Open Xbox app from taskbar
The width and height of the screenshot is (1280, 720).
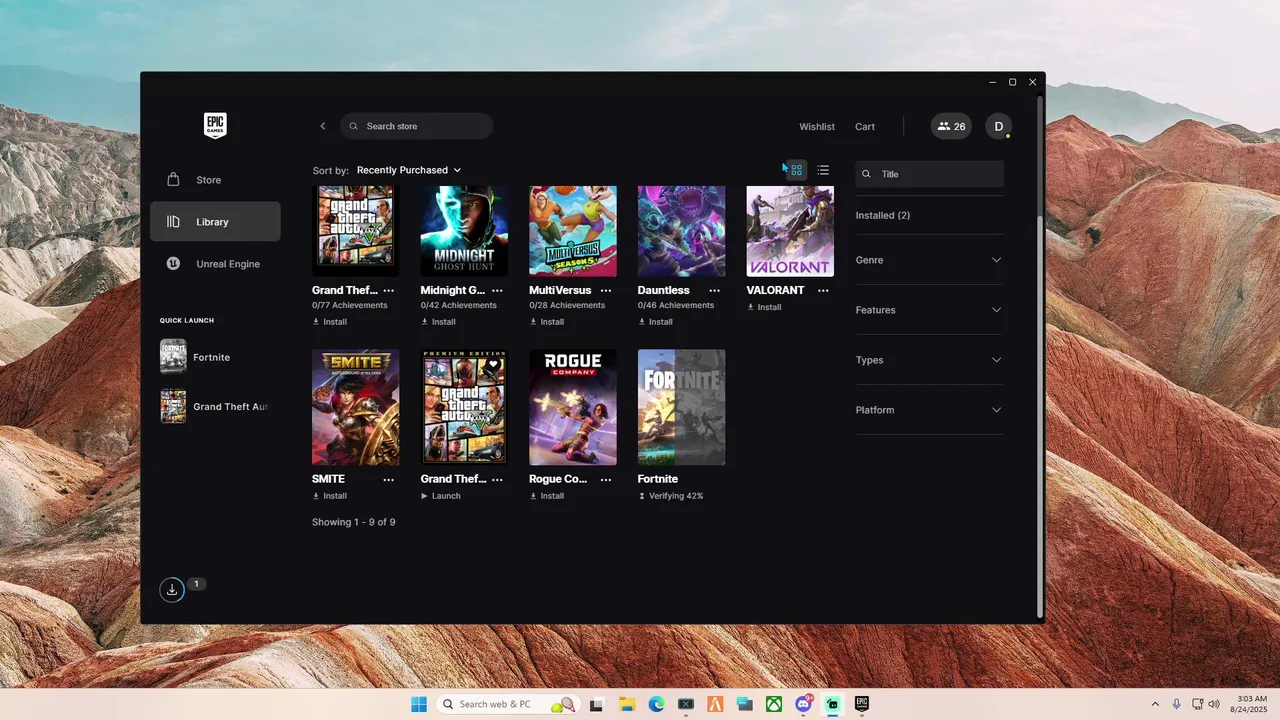[774, 704]
